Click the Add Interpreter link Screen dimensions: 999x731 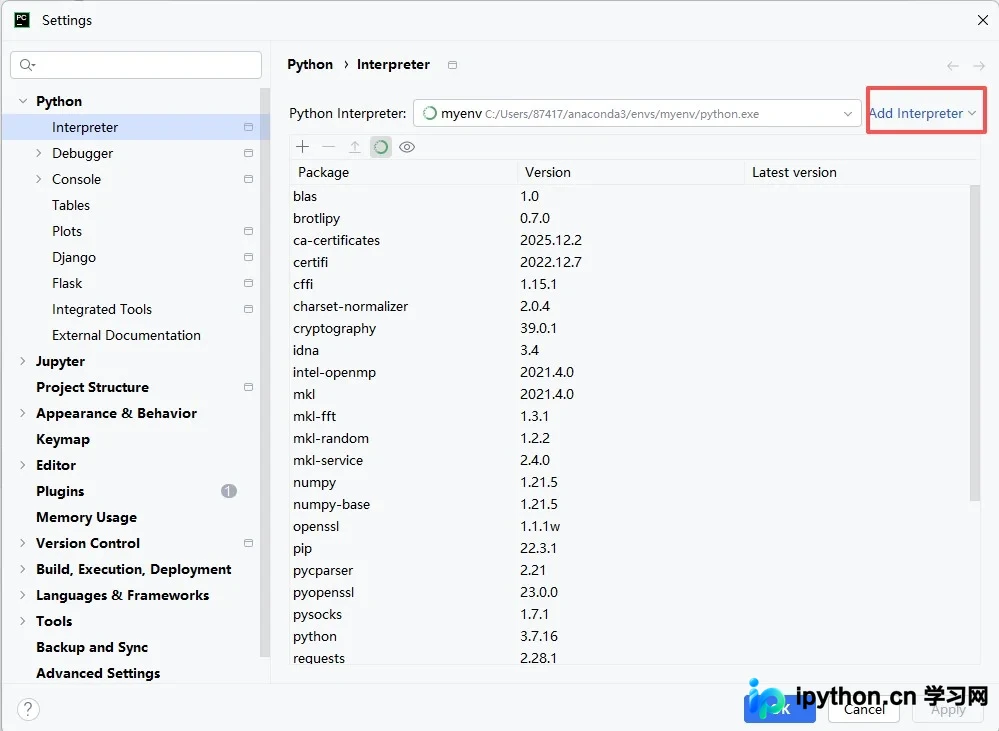click(x=922, y=113)
